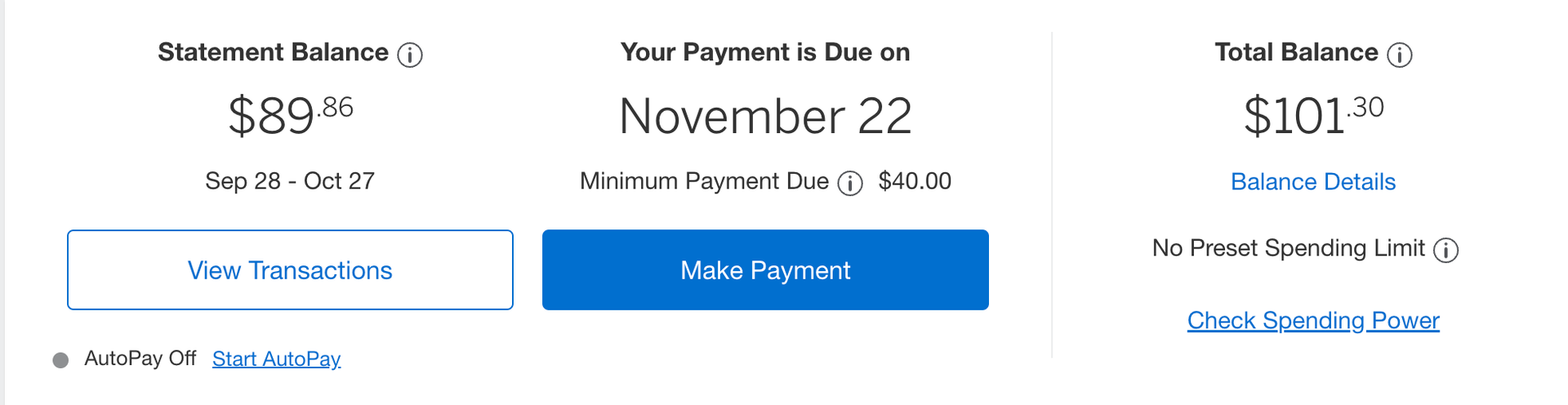The width and height of the screenshot is (1568, 405).
Task: Click the Statement Balance info icon
Action: pos(410,55)
